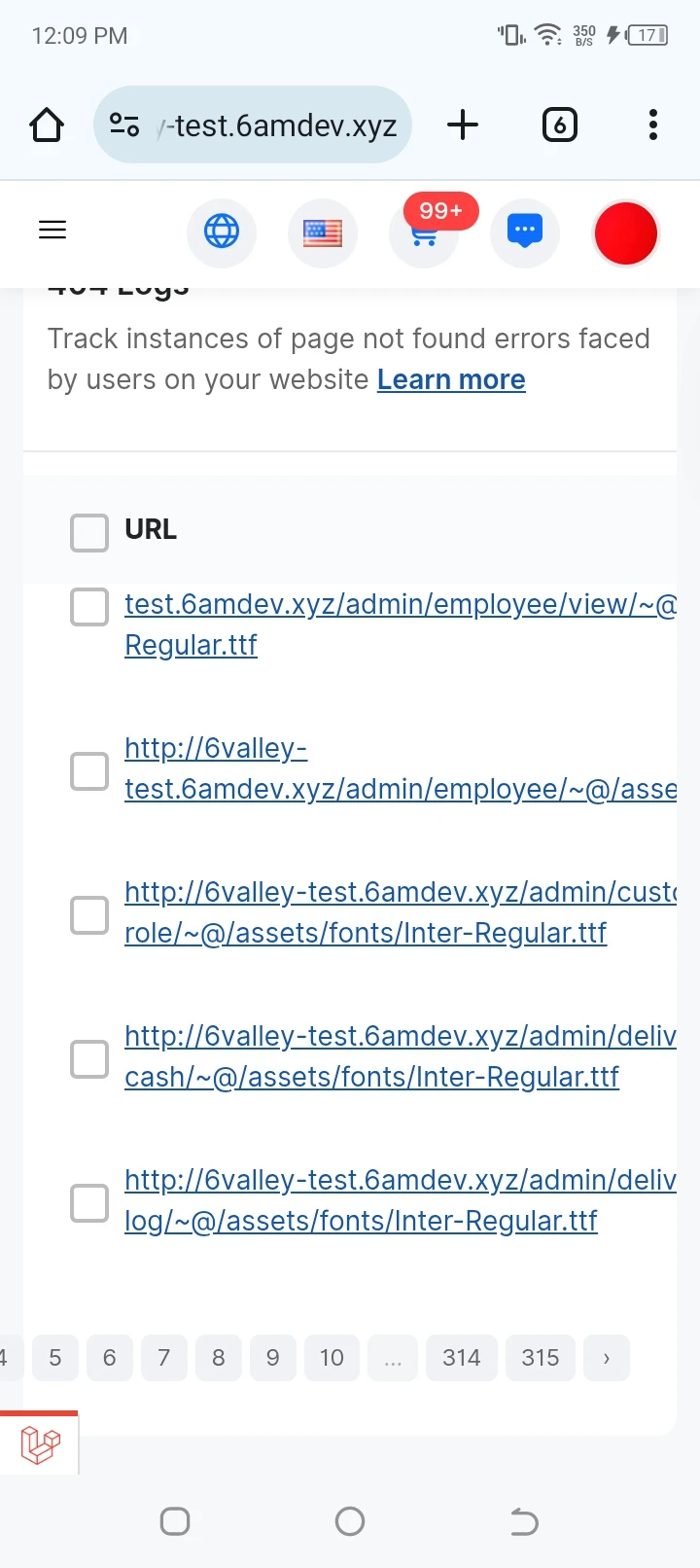The height and width of the screenshot is (1568, 700).
Task: Open the US flag language selector
Action: coord(323,233)
